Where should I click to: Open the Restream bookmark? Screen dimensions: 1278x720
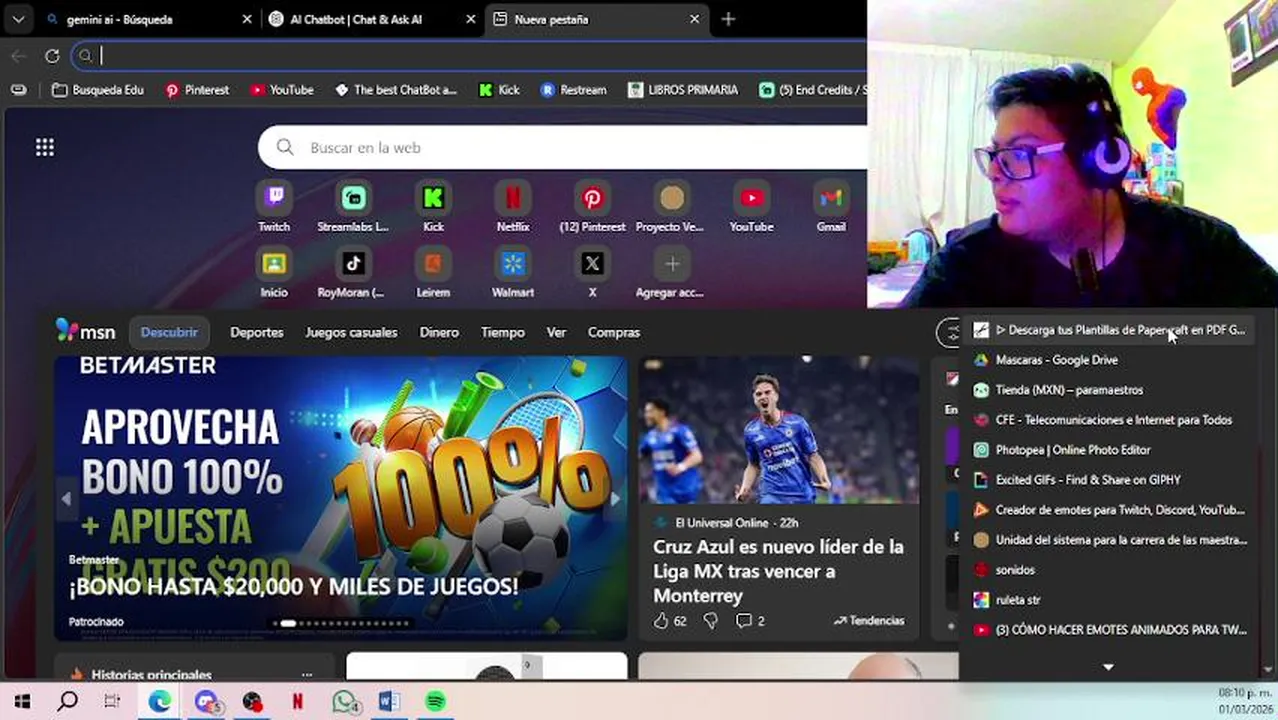click(x=574, y=90)
